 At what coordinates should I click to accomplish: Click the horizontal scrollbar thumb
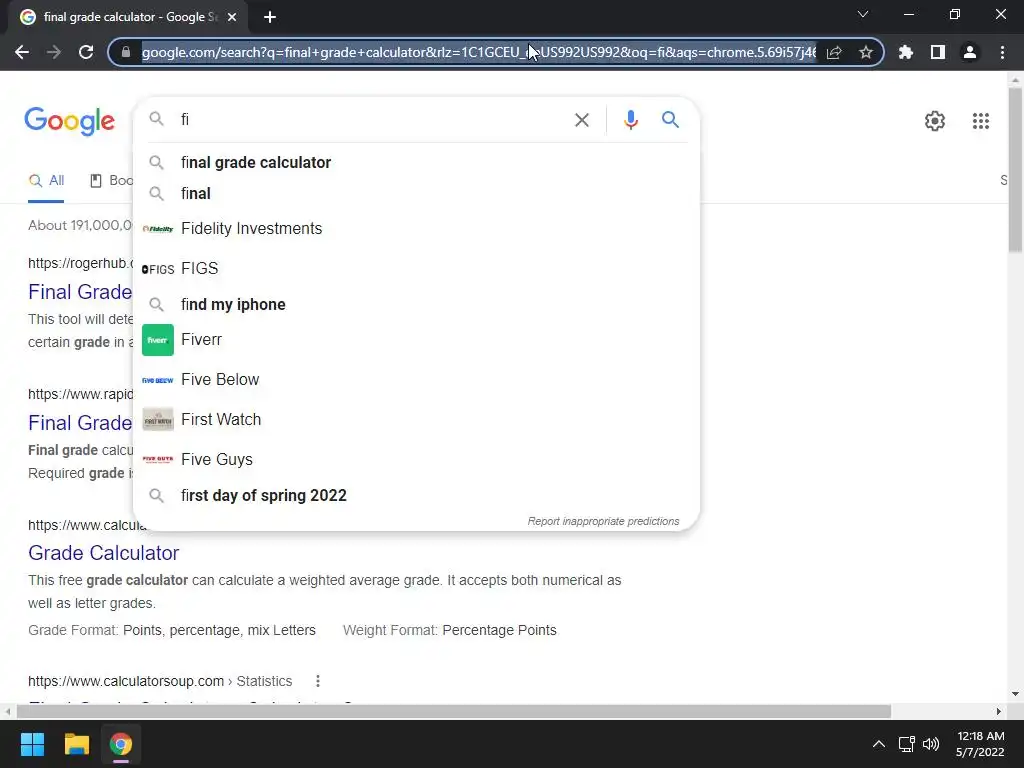click(454, 711)
